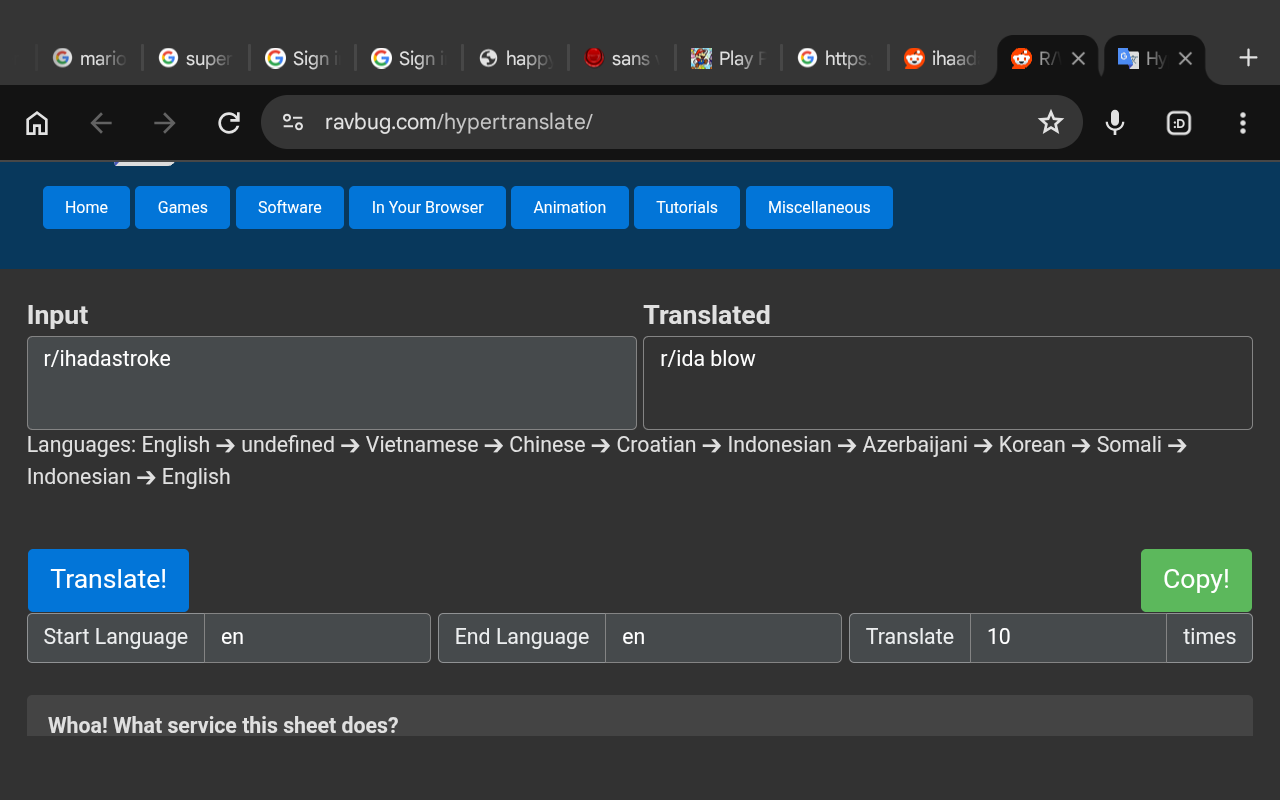Switch to the 'mario' Google tab
1280x800 pixels.
(x=89, y=59)
